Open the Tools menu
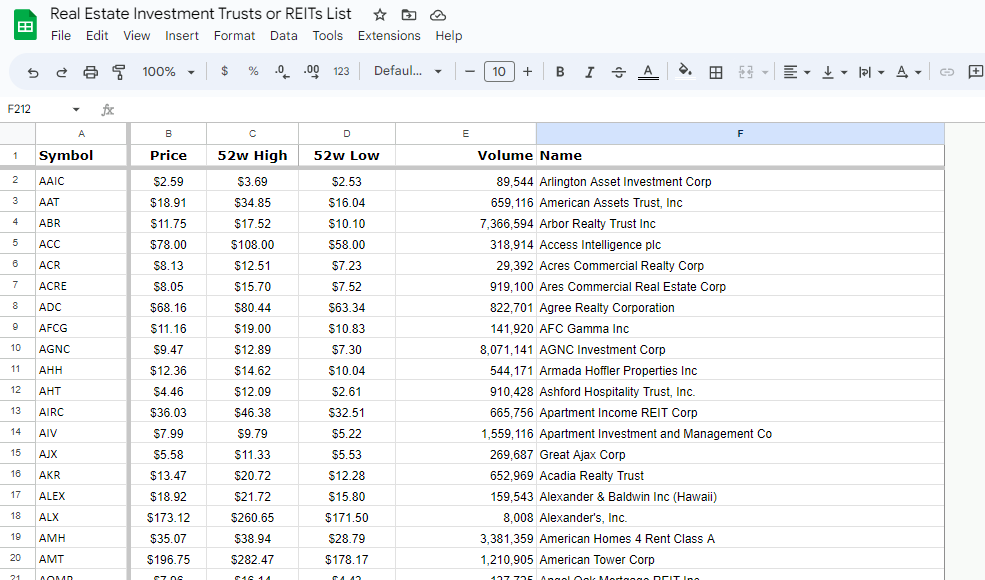The height and width of the screenshot is (580, 985). [328, 36]
